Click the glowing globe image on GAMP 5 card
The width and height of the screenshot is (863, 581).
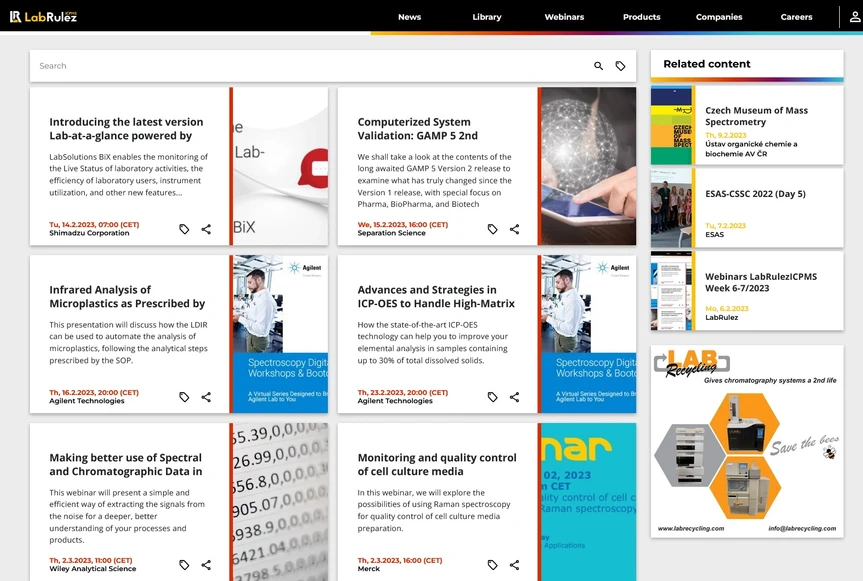click(588, 166)
